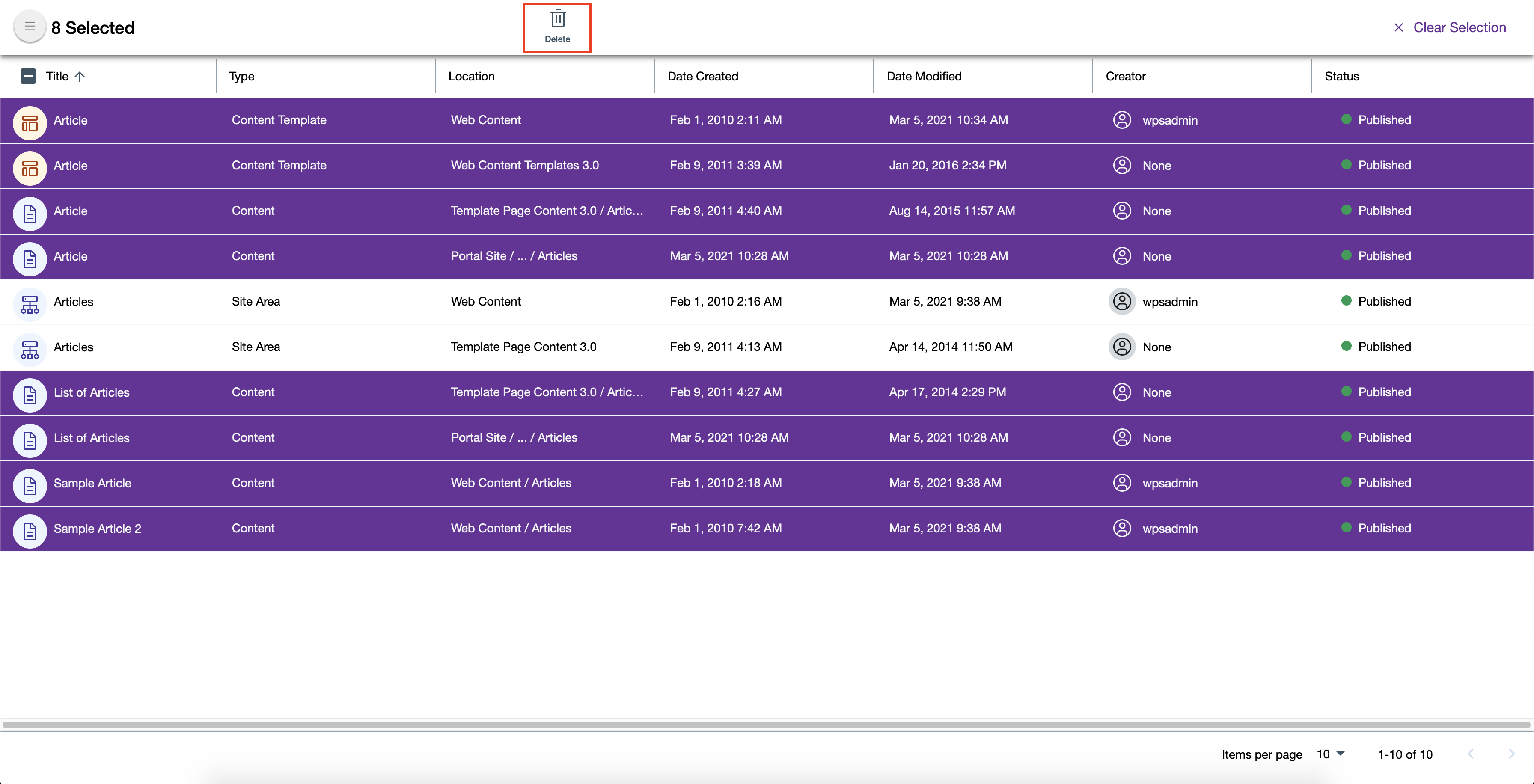Sort by the Date Modified column header
The image size is (1534, 784).
pyautogui.click(x=924, y=76)
